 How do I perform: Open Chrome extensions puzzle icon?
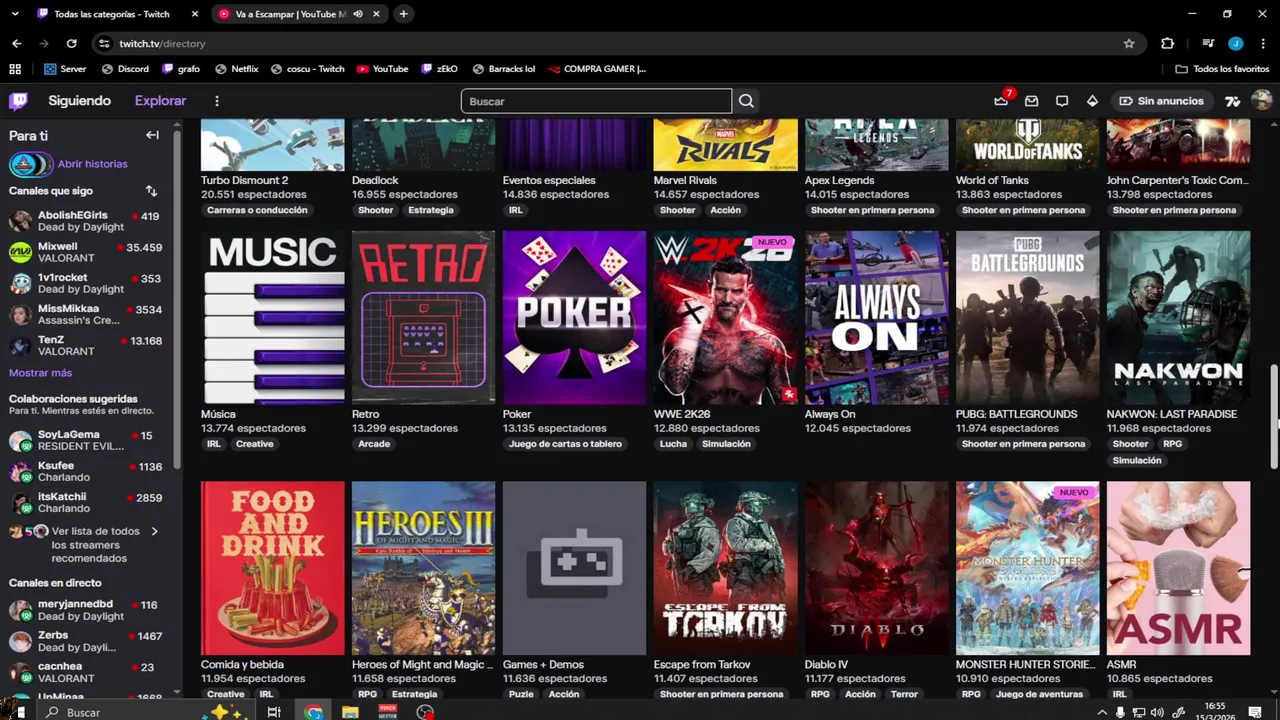pyautogui.click(x=1167, y=44)
